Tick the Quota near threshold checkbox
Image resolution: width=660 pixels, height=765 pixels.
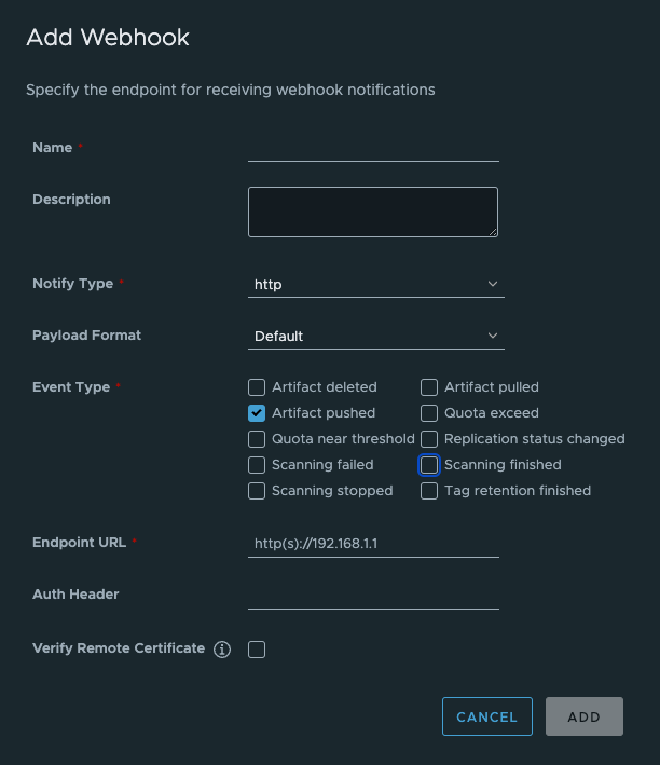tap(257, 440)
